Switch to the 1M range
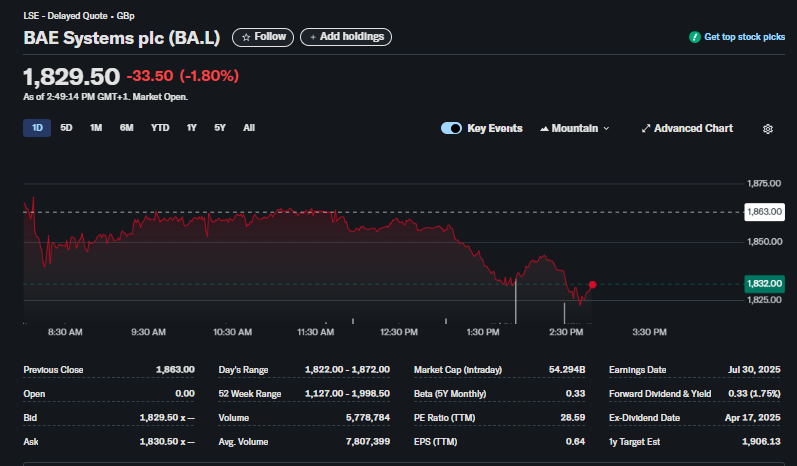This screenshot has width=797, height=466. 96,128
